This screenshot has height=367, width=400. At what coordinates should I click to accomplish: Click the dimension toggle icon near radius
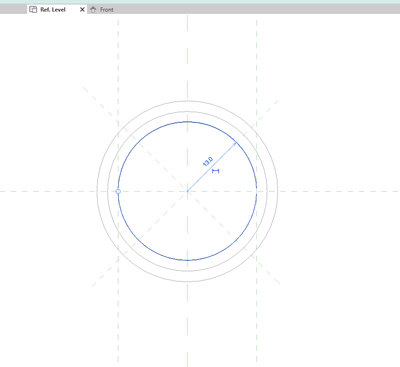pos(216,171)
